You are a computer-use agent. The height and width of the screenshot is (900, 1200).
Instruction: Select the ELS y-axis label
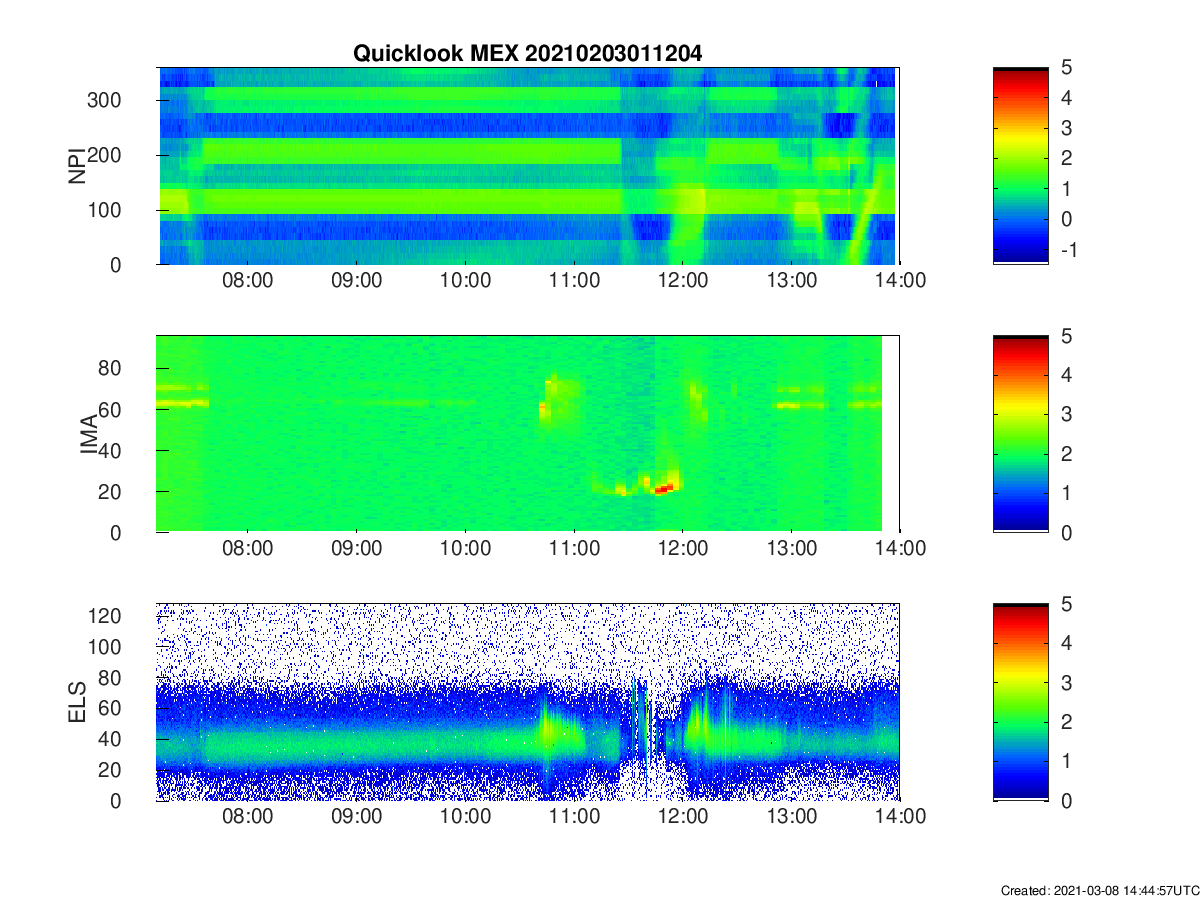pos(76,702)
